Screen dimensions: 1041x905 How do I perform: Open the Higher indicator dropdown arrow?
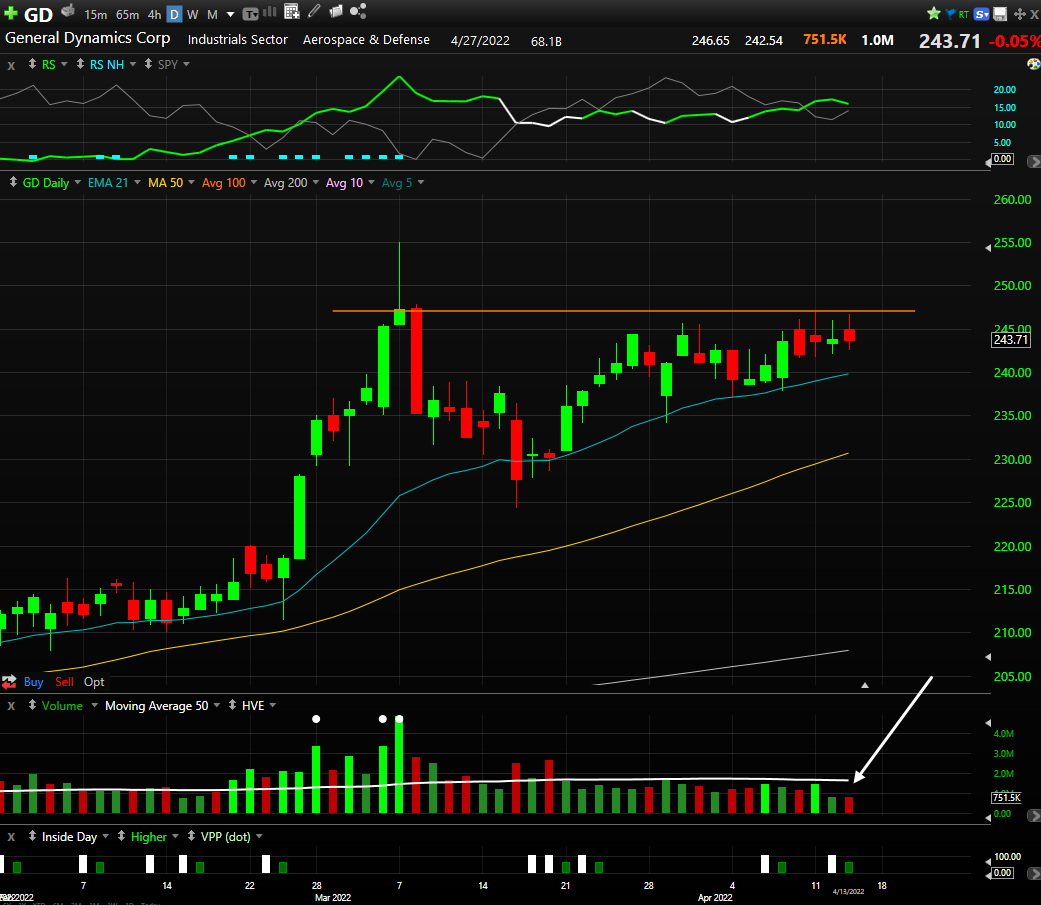click(175, 836)
